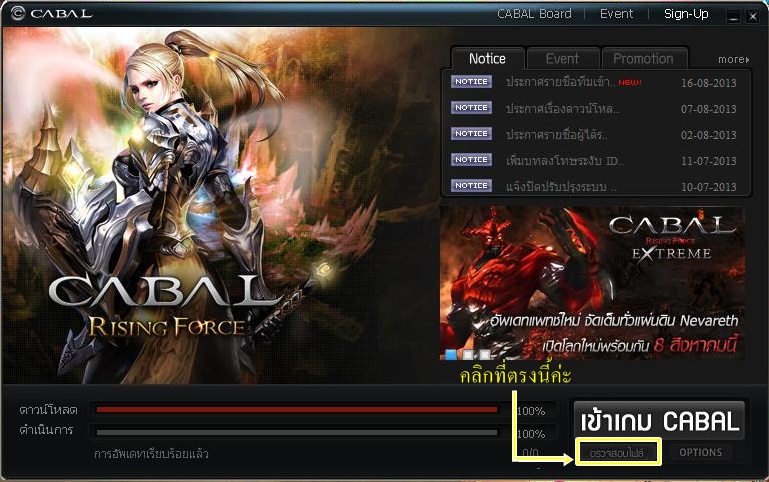This screenshot has height=482, width=769.
Task: Open the CABAL Extreme promotional banner
Action: tap(592, 283)
